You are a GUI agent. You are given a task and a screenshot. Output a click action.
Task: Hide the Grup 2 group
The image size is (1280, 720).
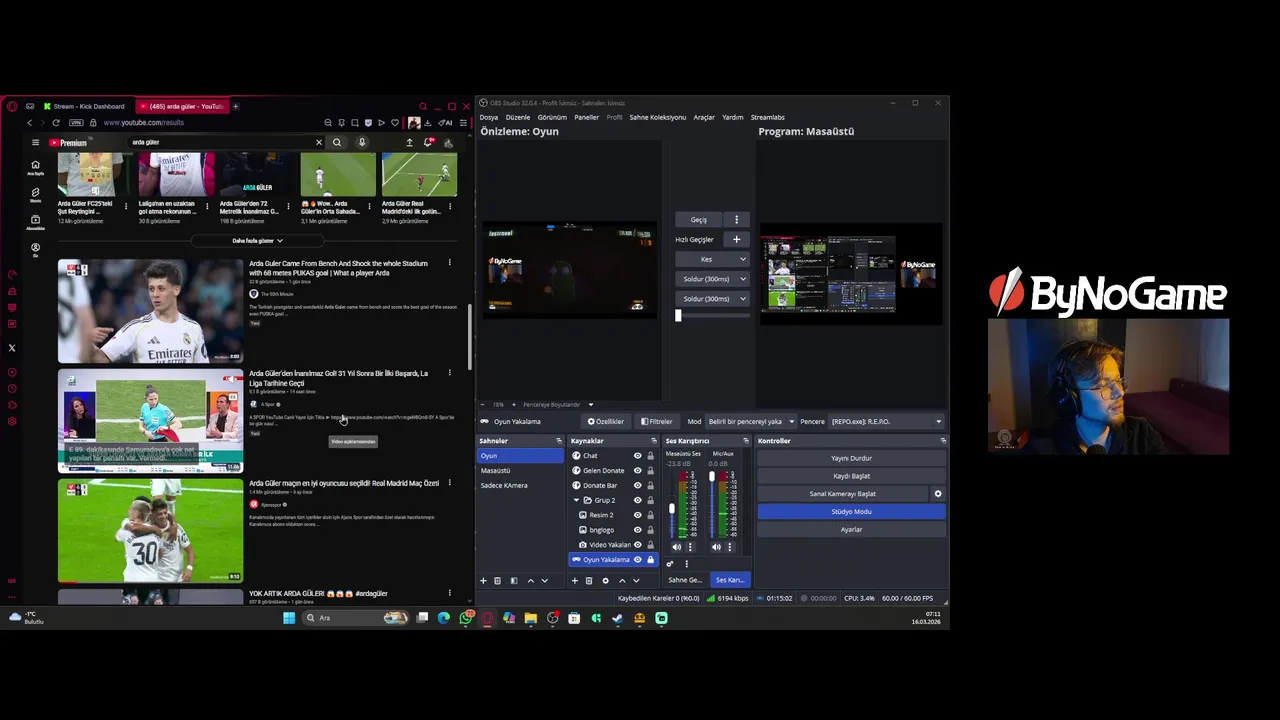637,500
